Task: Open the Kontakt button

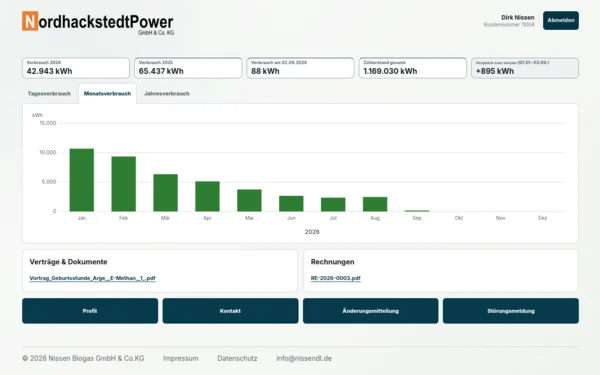Action: tap(230, 311)
